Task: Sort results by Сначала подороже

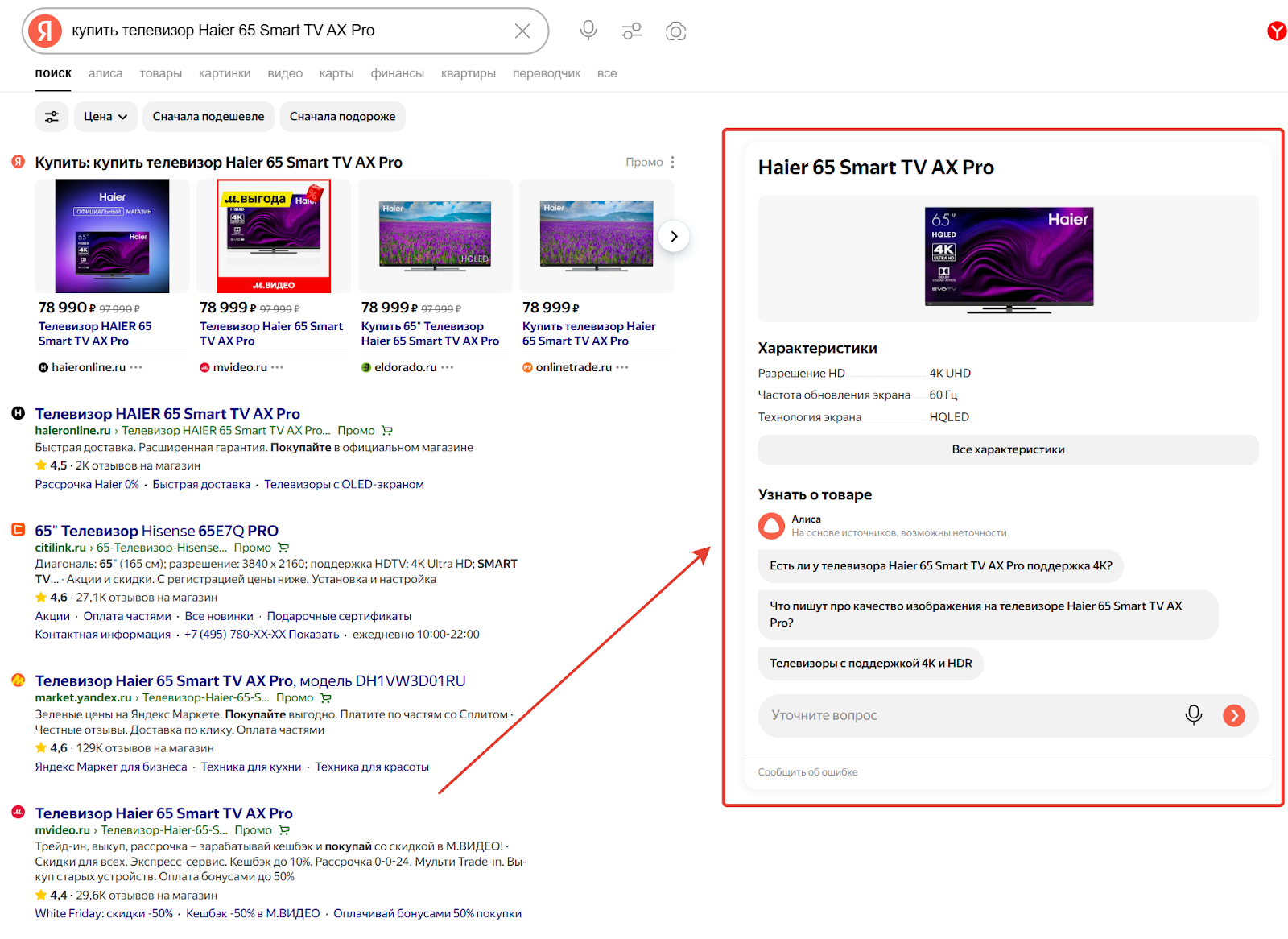Action: coord(342,117)
